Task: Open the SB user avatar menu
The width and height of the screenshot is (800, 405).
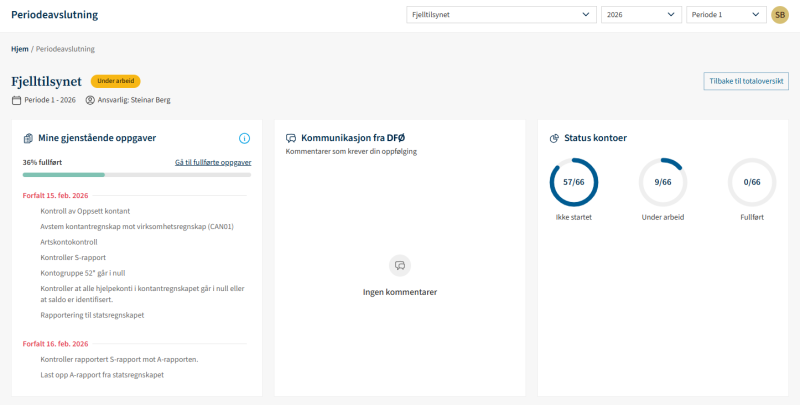Action: tap(780, 15)
